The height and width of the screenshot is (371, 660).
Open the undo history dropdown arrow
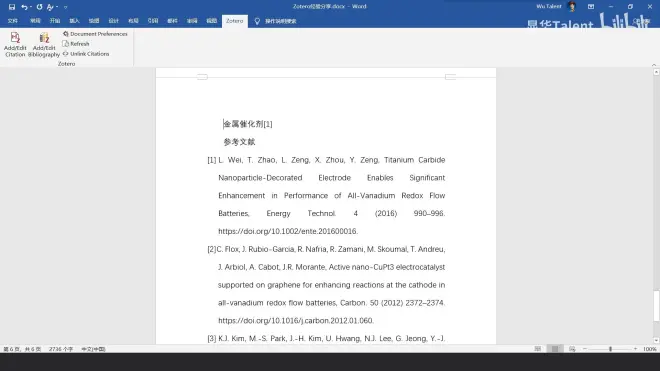point(31,7)
